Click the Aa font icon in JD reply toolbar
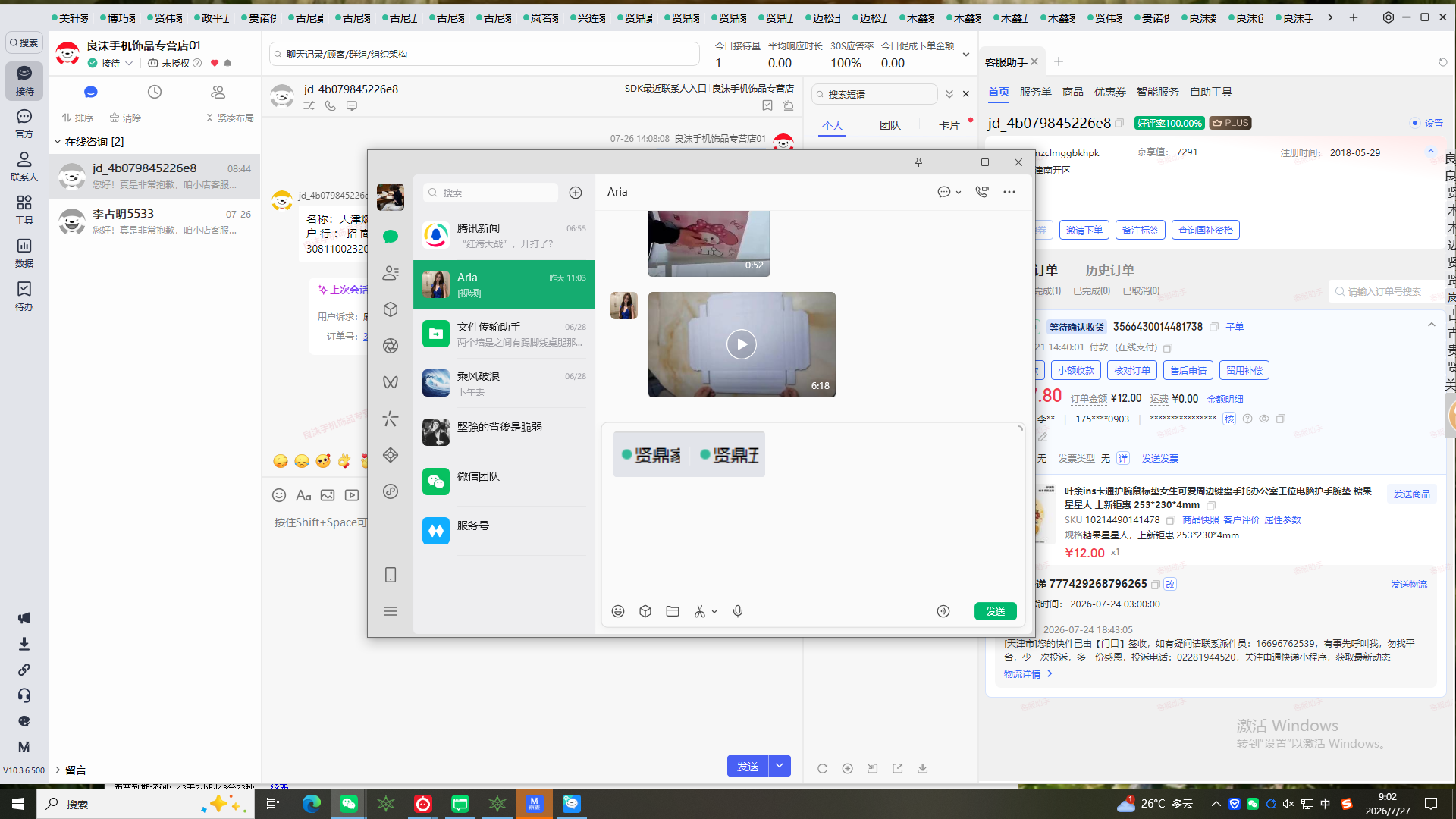The height and width of the screenshot is (819, 1456). coord(303,495)
